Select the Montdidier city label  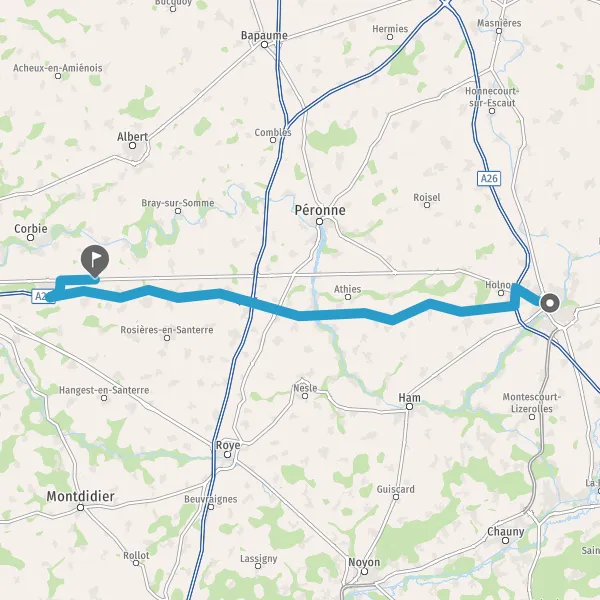point(80,496)
